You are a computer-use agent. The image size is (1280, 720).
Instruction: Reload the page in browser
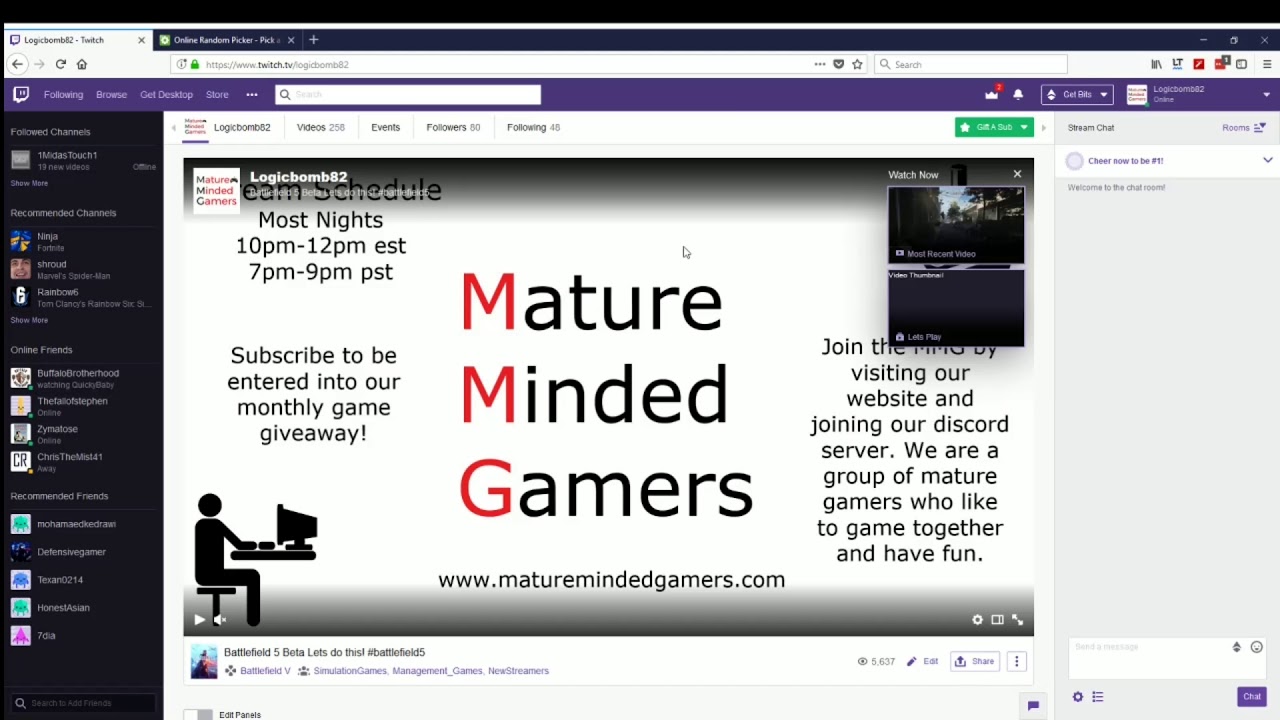(x=60, y=64)
